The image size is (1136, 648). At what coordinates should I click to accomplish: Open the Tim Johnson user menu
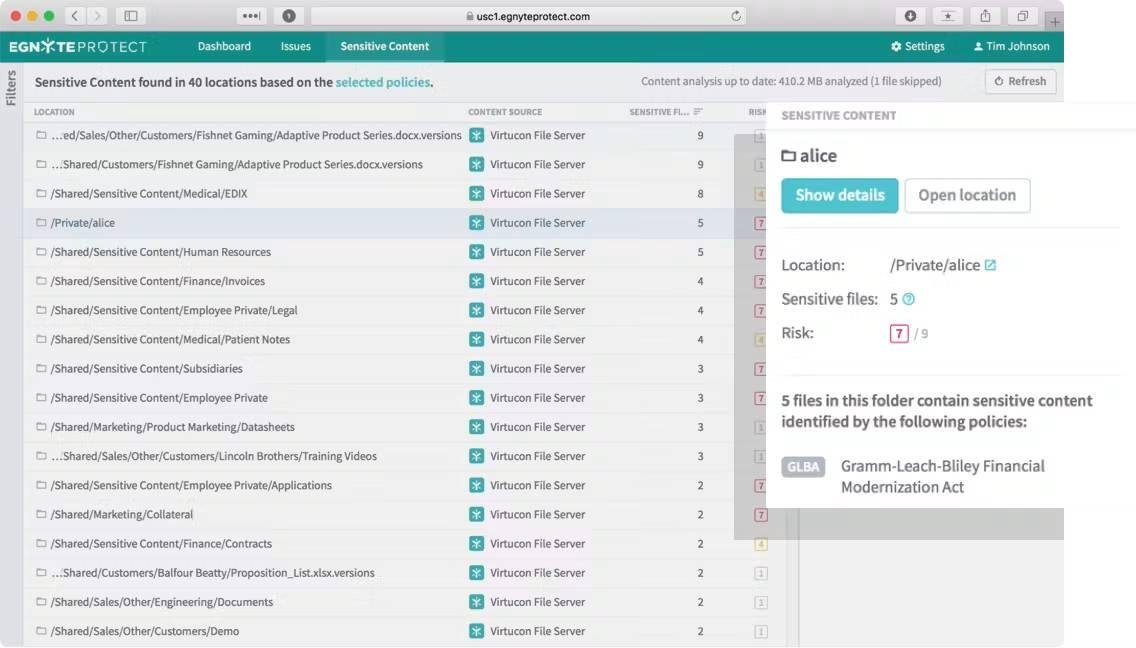pyautogui.click(x=1011, y=46)
